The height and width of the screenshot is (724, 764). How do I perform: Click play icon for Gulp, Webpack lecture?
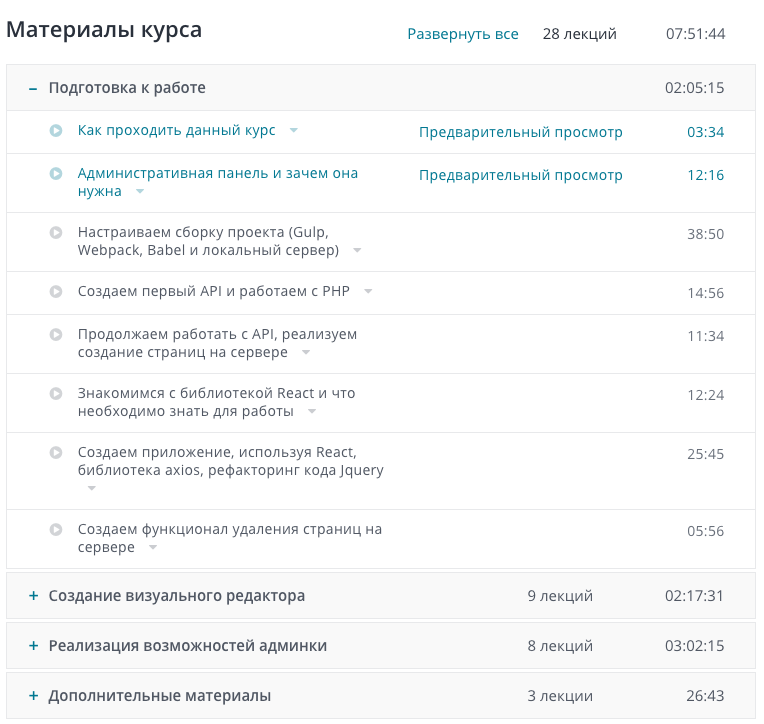[x=57, y=232]
